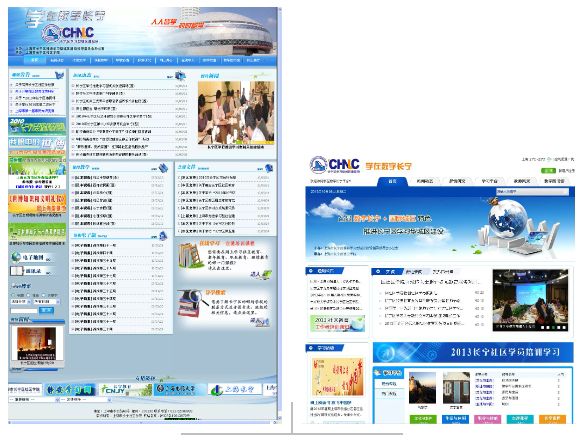The image size is (585, 443).
Task: Open the 电子地图 globe icon link
Action: (16, 258)
